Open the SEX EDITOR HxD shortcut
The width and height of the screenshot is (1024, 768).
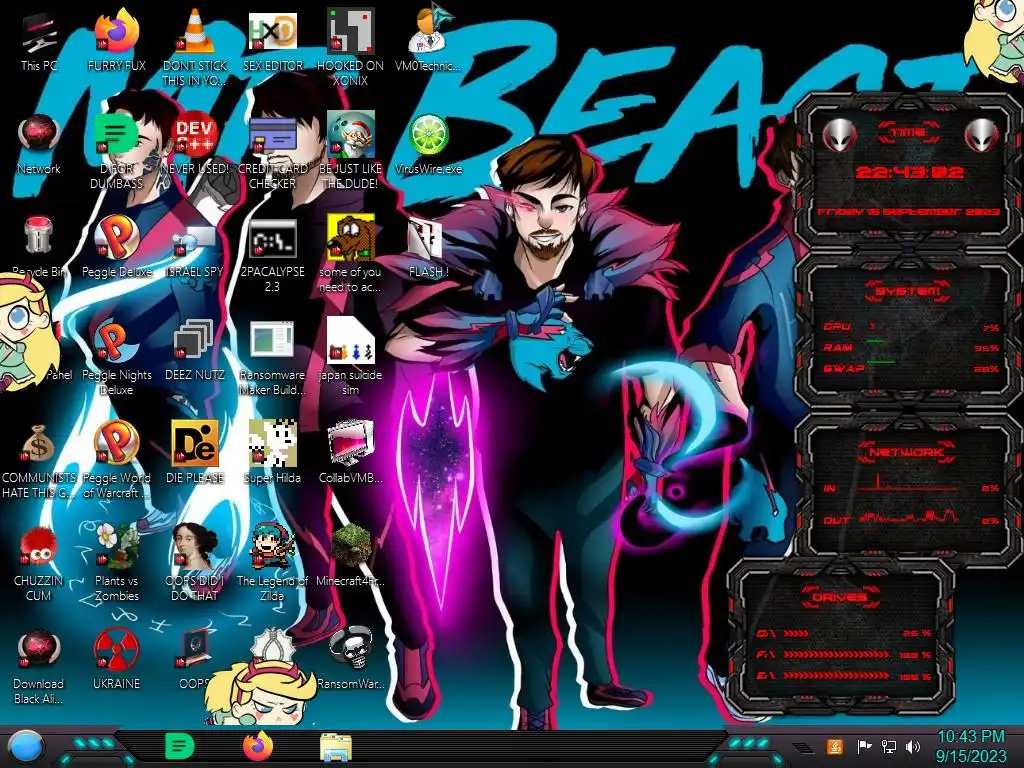coord(273,41)
